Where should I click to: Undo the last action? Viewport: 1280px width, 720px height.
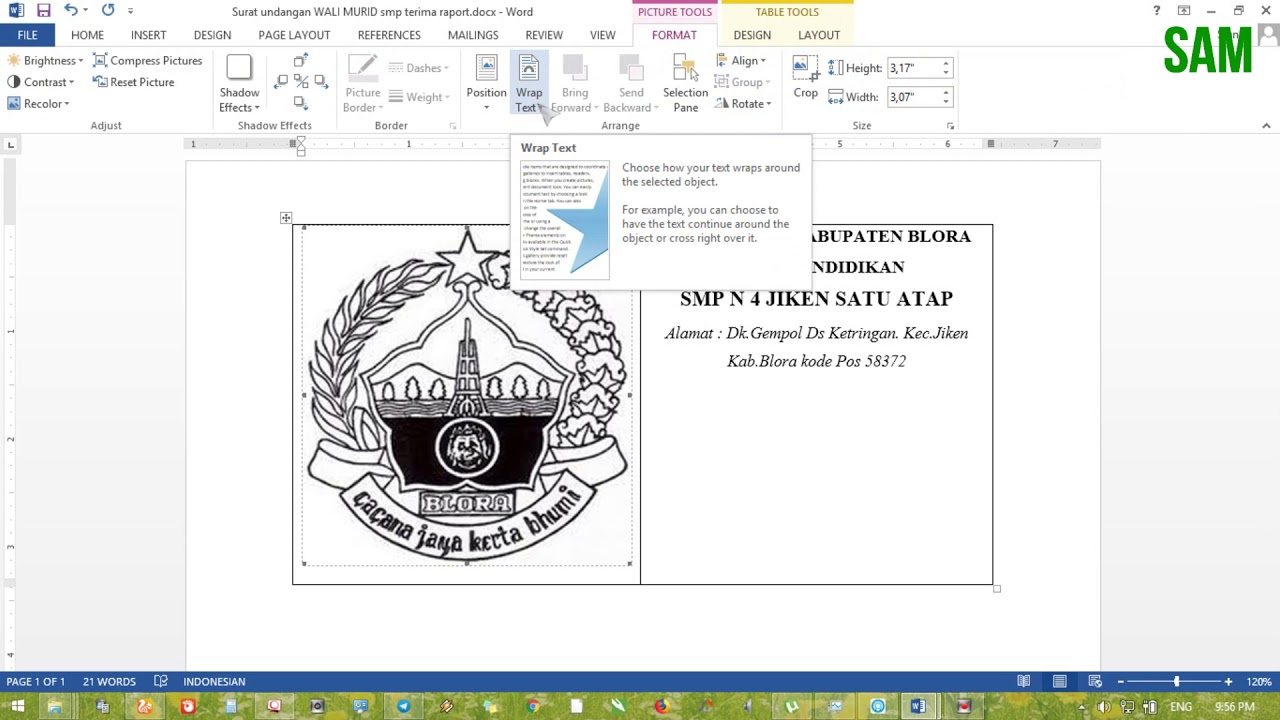[71, 11]
